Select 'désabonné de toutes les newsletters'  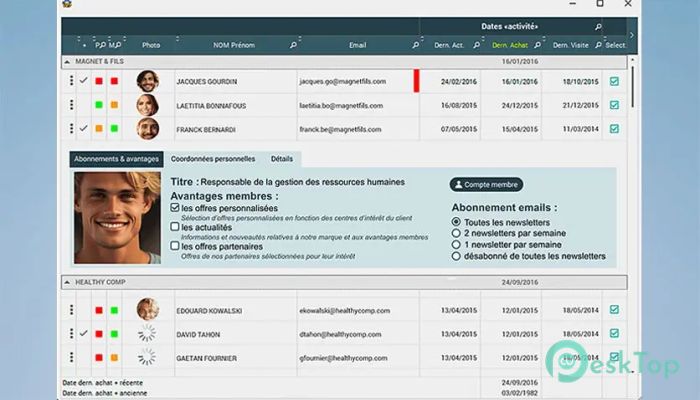tap(456, 256)
